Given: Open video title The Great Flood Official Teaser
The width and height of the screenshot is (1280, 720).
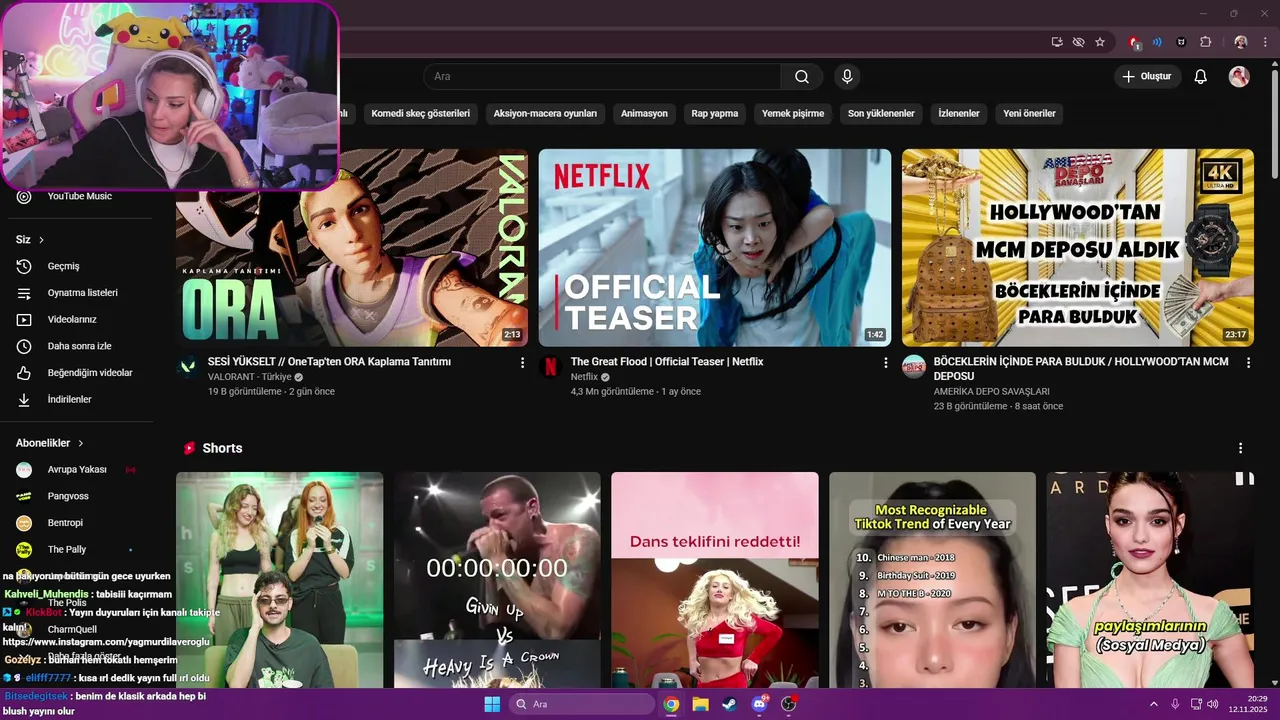Looking at the screenshot, I should [667, 362].
